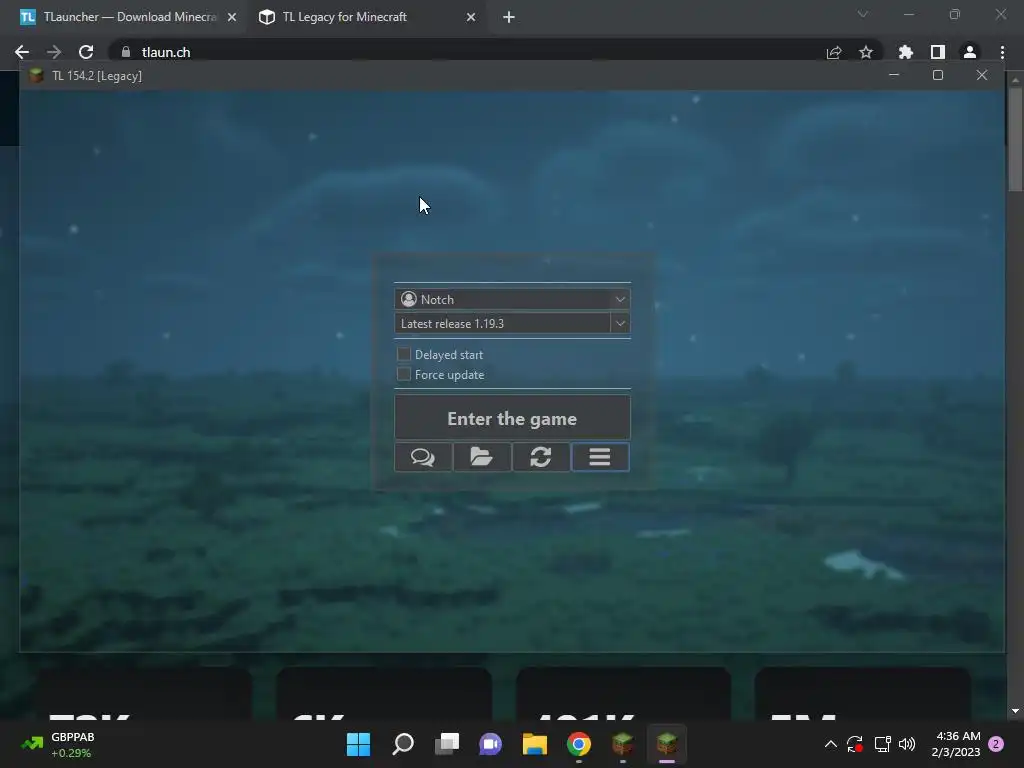The image size is (1024, 768).
Task: Open the volume control tray icon
Action: pos(907,744)
